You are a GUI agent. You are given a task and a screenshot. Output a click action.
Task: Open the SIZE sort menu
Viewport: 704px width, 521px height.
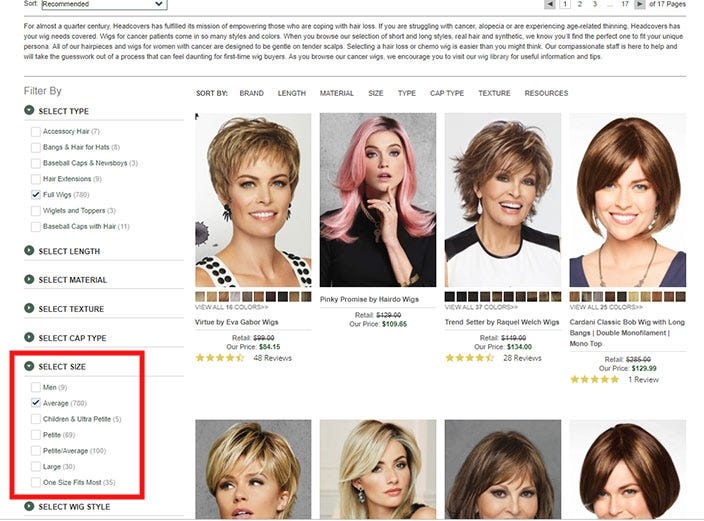click(x=376, y=93)
